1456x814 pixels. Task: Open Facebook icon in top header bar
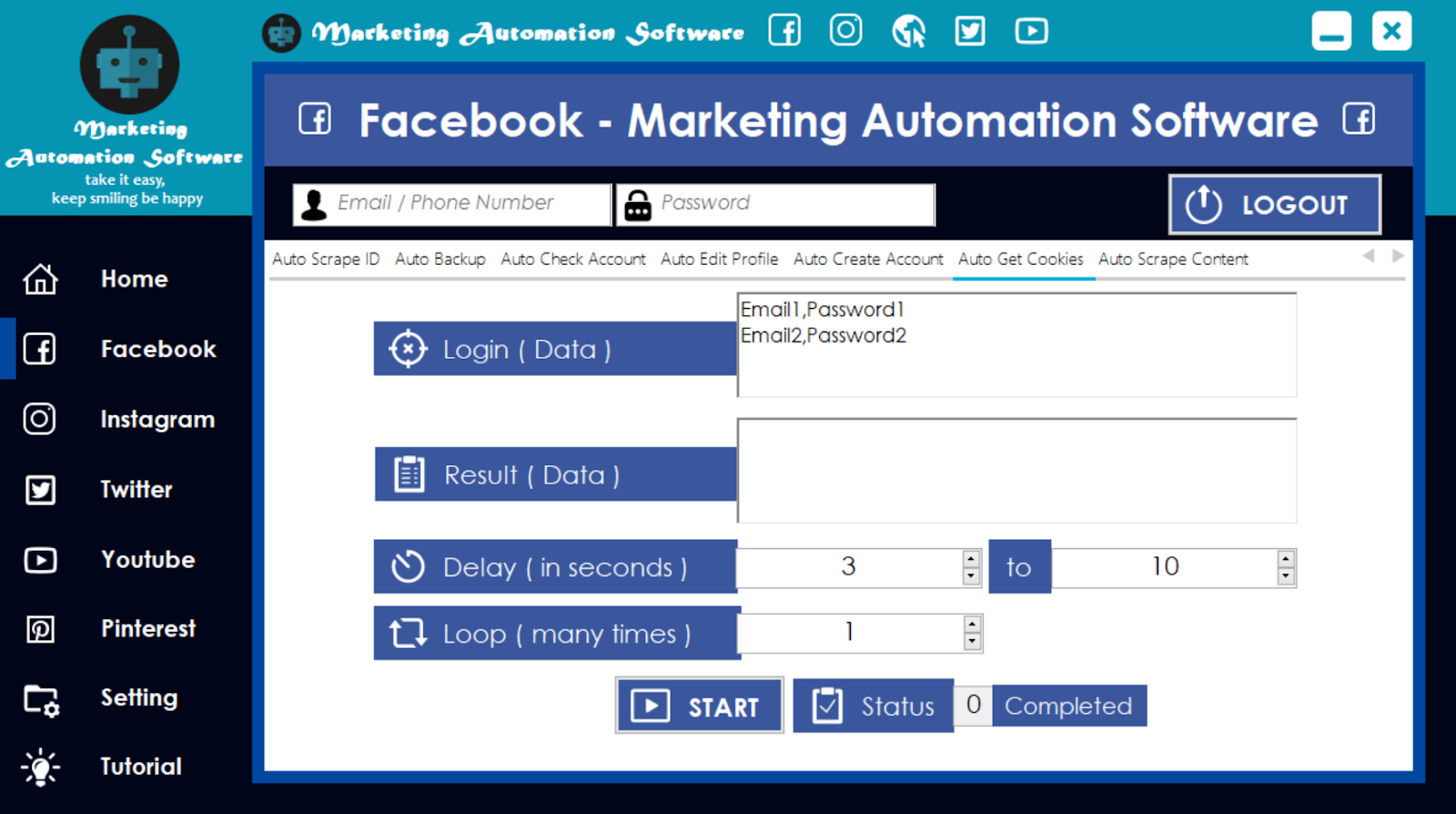(x=784, y=30)
